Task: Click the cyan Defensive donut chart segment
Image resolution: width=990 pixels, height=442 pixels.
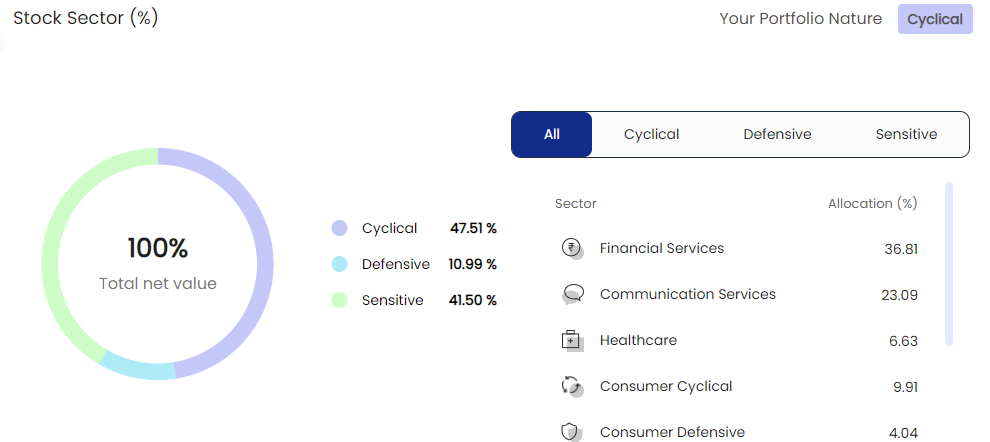Action: 136,368
